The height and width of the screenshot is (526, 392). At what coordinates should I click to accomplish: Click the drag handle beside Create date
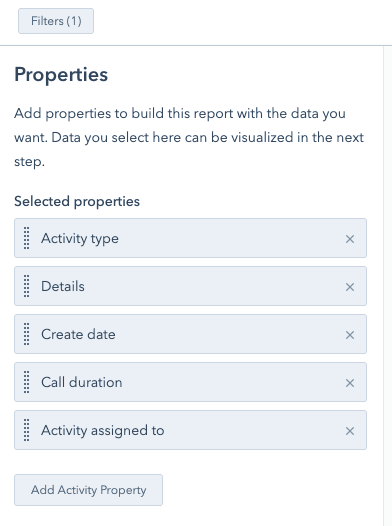coord(26,334)
